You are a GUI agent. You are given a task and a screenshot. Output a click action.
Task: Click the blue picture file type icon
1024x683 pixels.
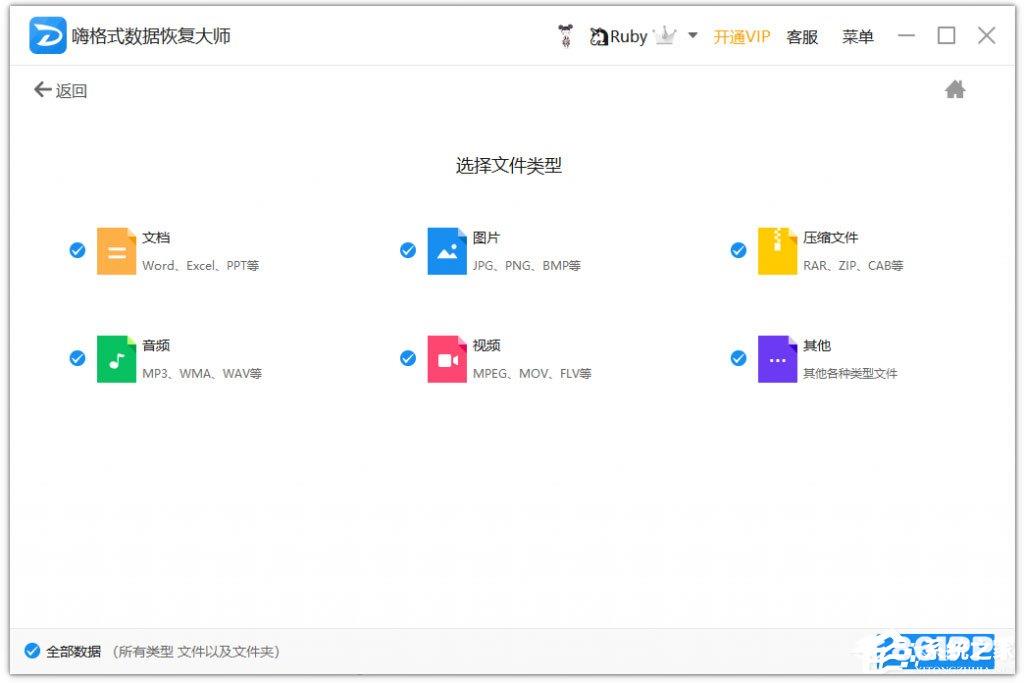447,251
